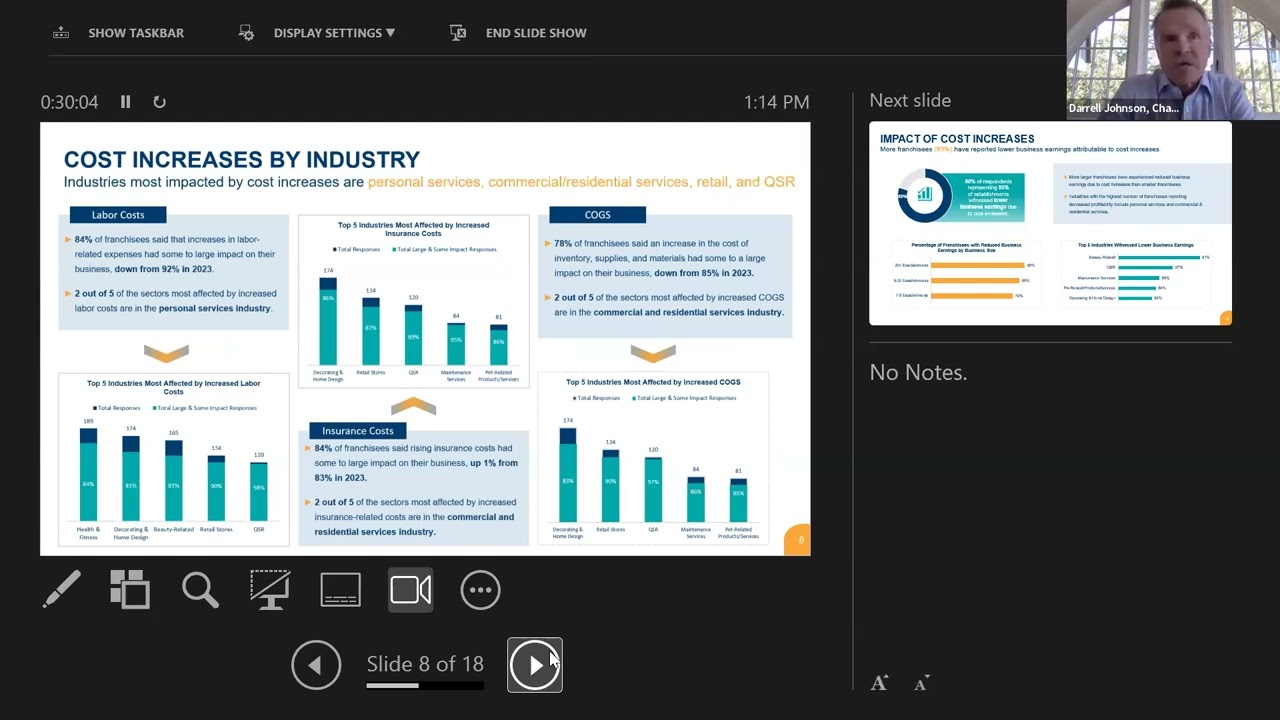Toggle the camera button
1280x720 pixels.
(x=411, y=590)
